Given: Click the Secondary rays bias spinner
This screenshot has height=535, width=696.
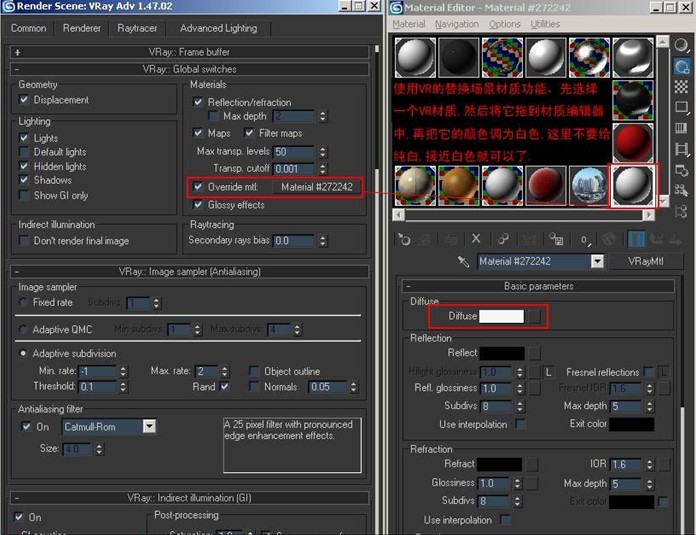Looking at the screenshot, I should 323,241.
